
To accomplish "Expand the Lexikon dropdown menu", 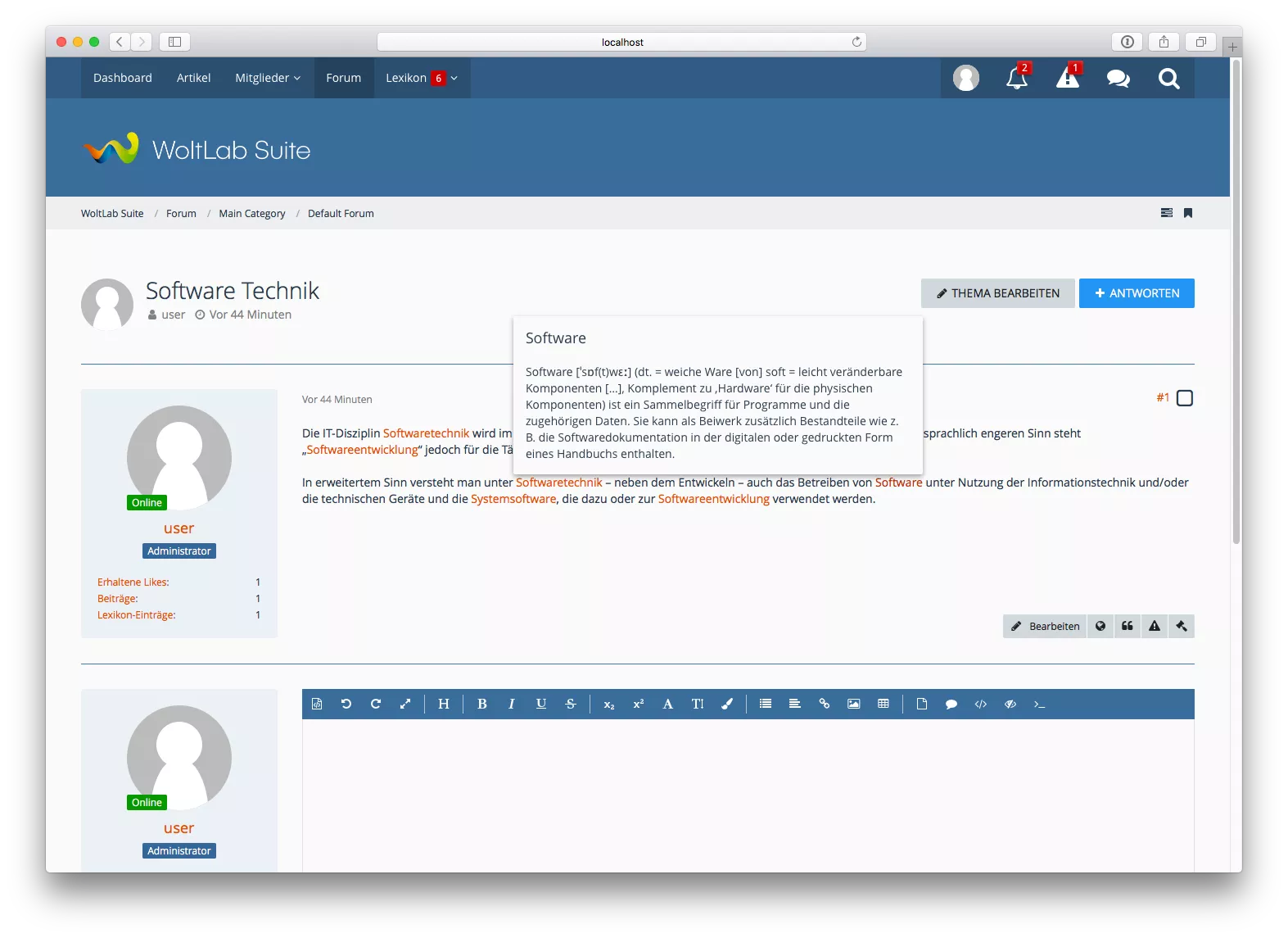I will (454, 78).
